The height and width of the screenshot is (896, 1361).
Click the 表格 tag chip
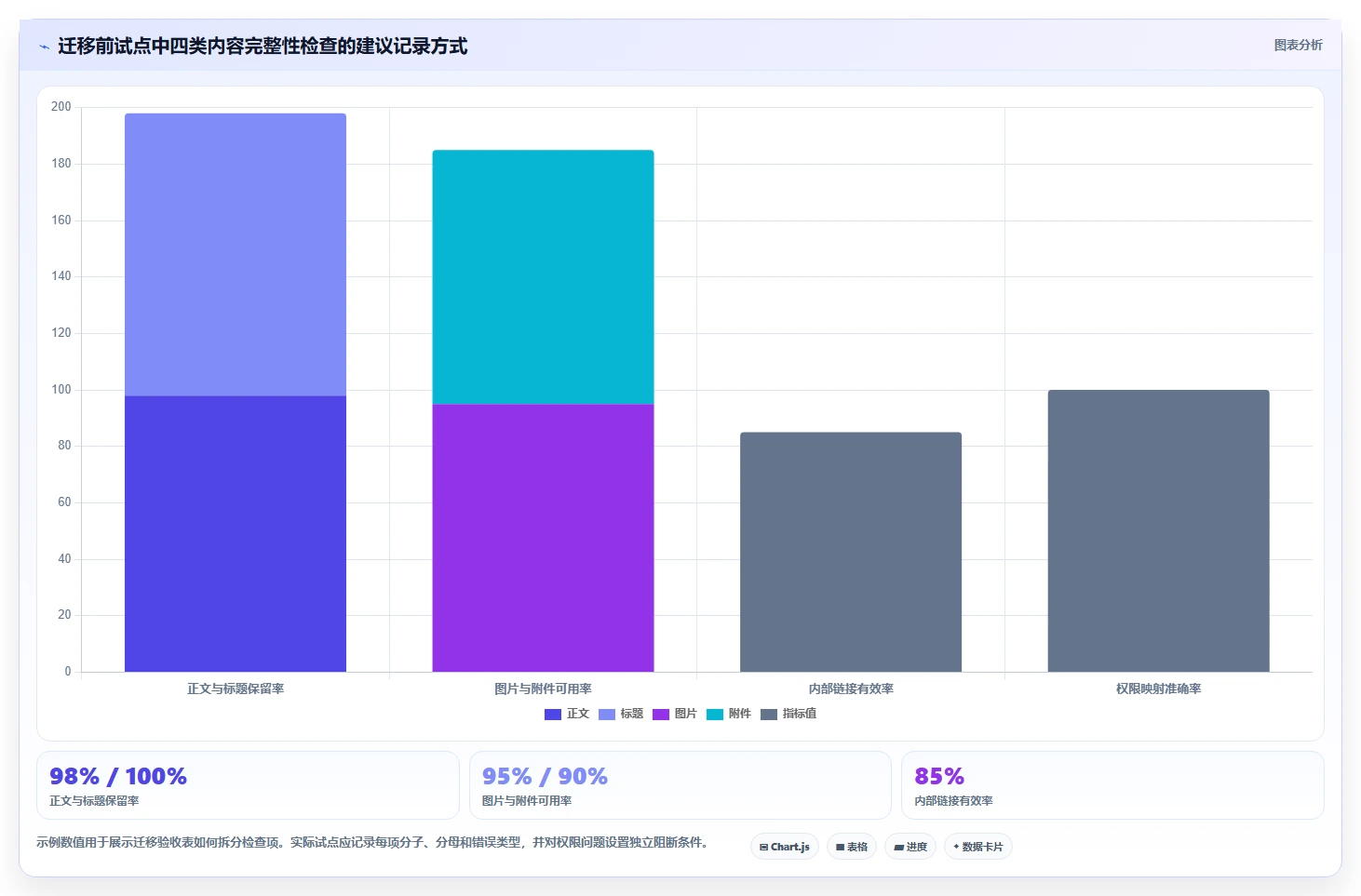pos(852,847)
